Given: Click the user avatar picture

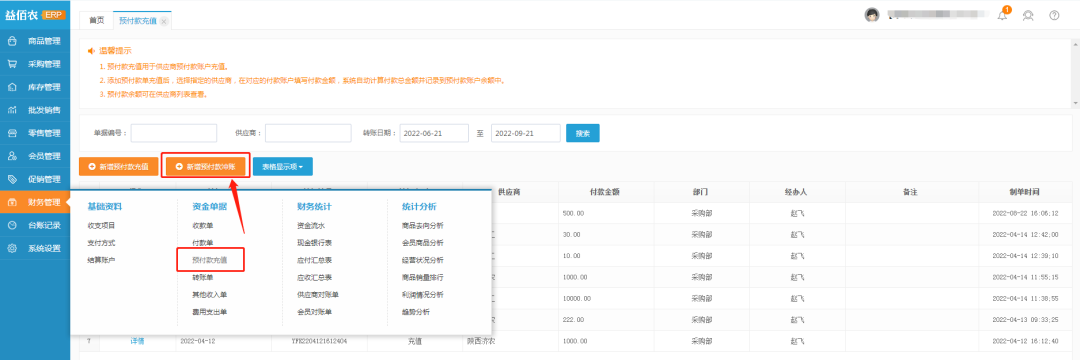Looking at the screenshot, I should pos(872,15).
